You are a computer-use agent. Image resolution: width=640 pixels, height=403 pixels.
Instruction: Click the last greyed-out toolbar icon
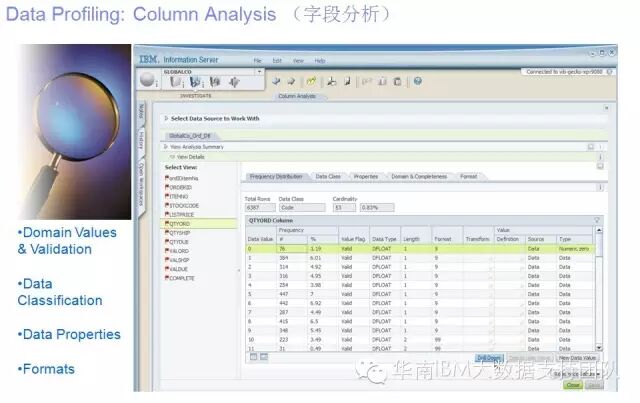(397, 81)
